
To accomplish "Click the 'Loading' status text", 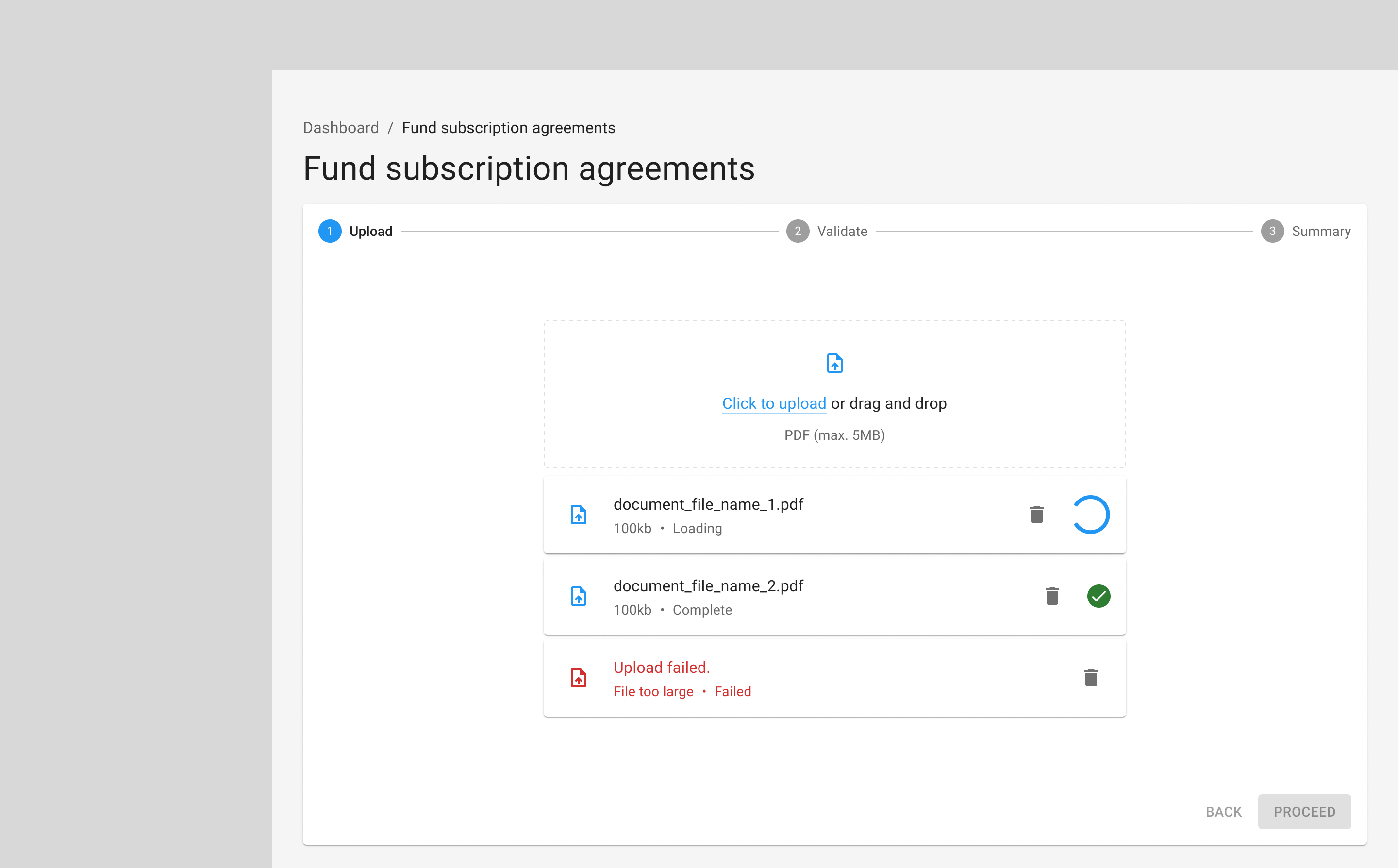I will tap(697, 529).
